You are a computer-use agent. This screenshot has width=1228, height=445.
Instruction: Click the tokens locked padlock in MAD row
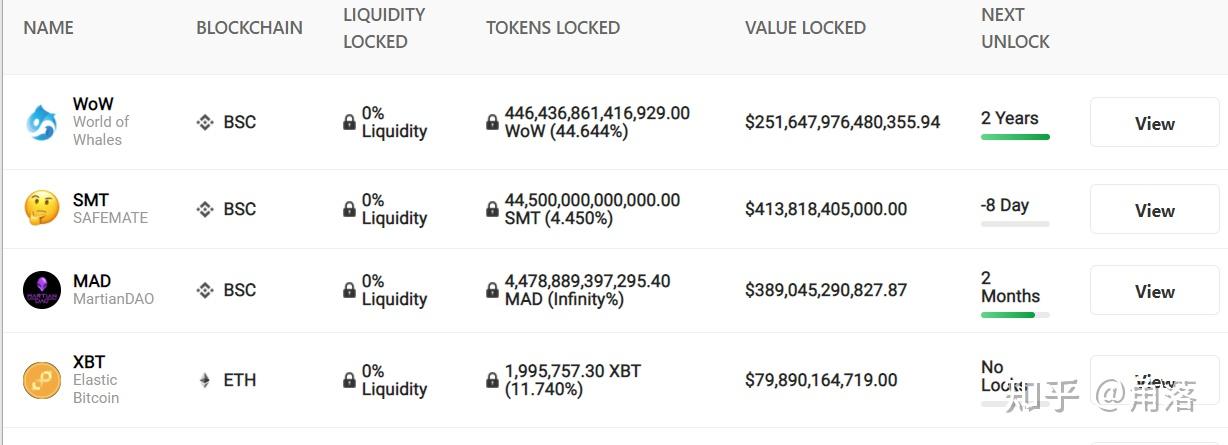492,290
